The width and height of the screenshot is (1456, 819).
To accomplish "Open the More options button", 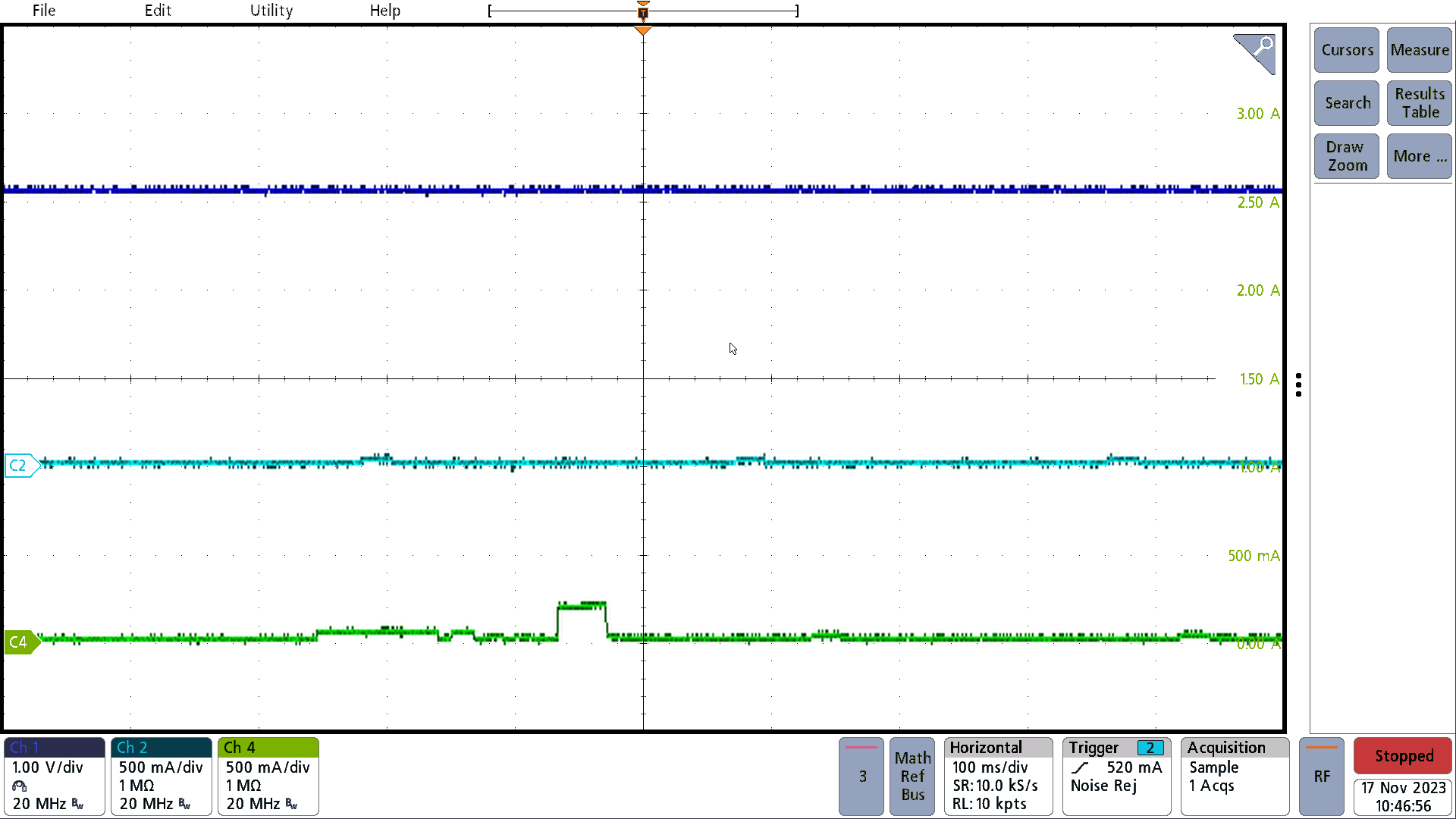I will (x=1420, y=156).
